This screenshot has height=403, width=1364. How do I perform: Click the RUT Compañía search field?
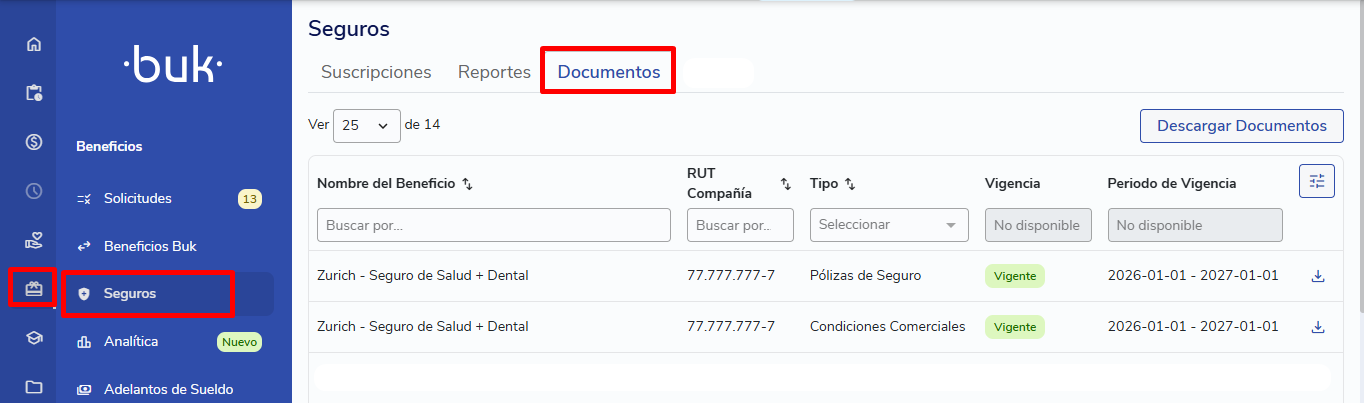(740, 225)
